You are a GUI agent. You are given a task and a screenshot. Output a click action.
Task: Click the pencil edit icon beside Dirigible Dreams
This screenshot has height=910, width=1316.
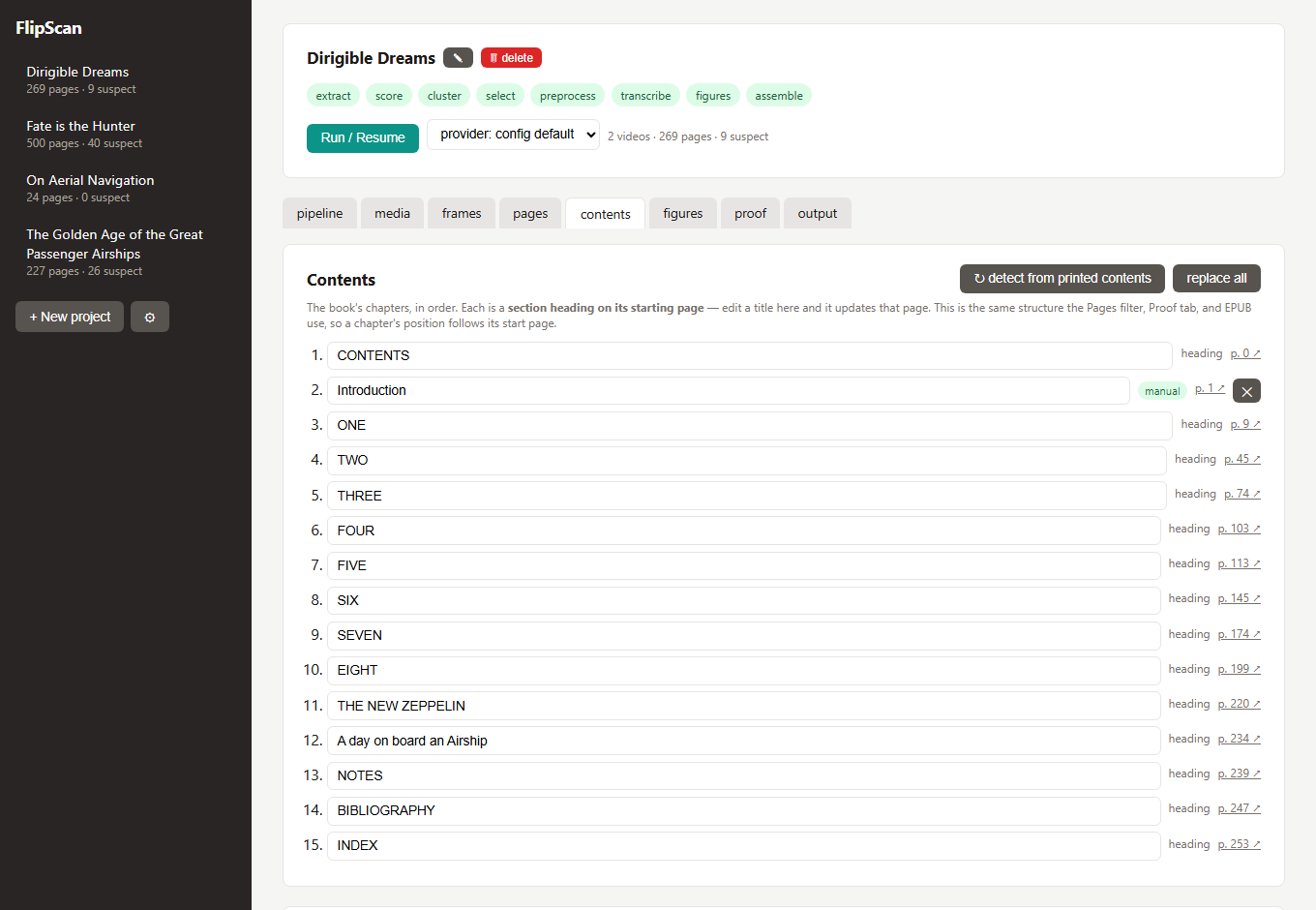(458, 58)
